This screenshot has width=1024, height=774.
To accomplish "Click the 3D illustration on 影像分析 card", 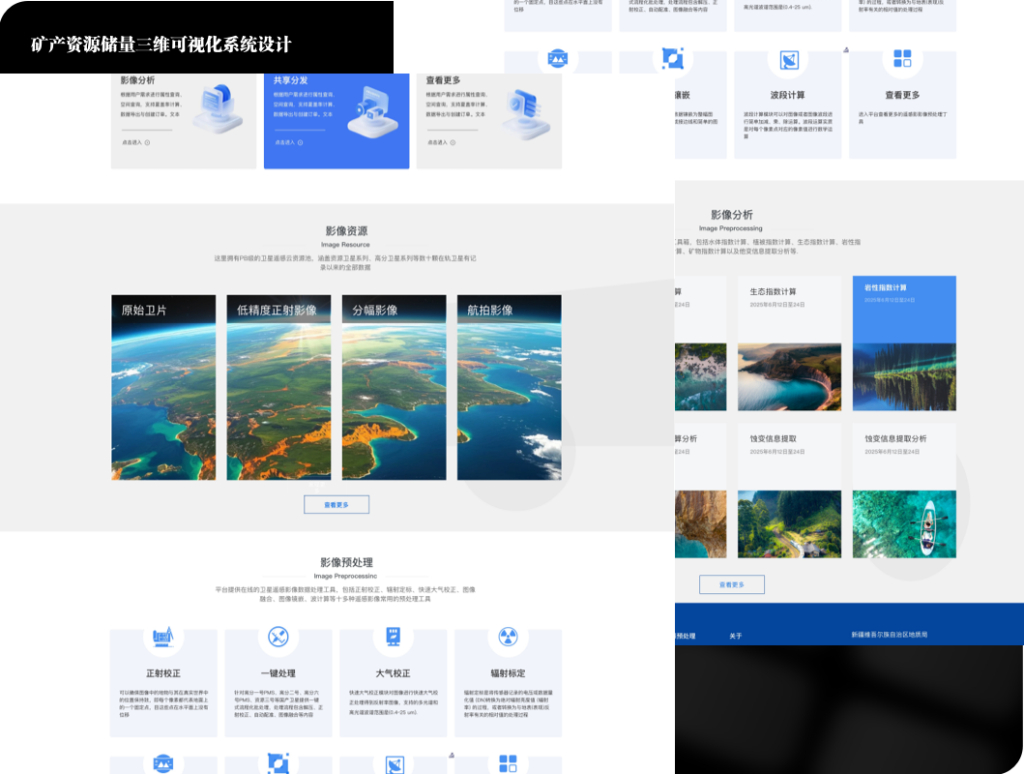I will (x=217, y=108).
